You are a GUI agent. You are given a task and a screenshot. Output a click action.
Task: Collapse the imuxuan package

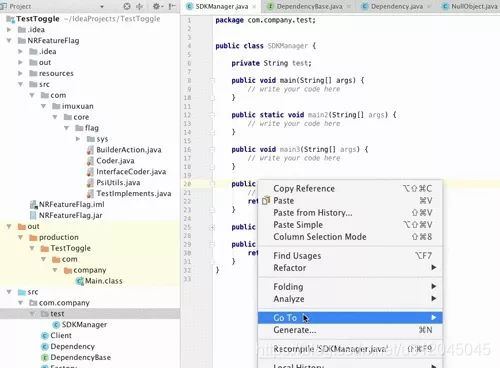[43, 106]
